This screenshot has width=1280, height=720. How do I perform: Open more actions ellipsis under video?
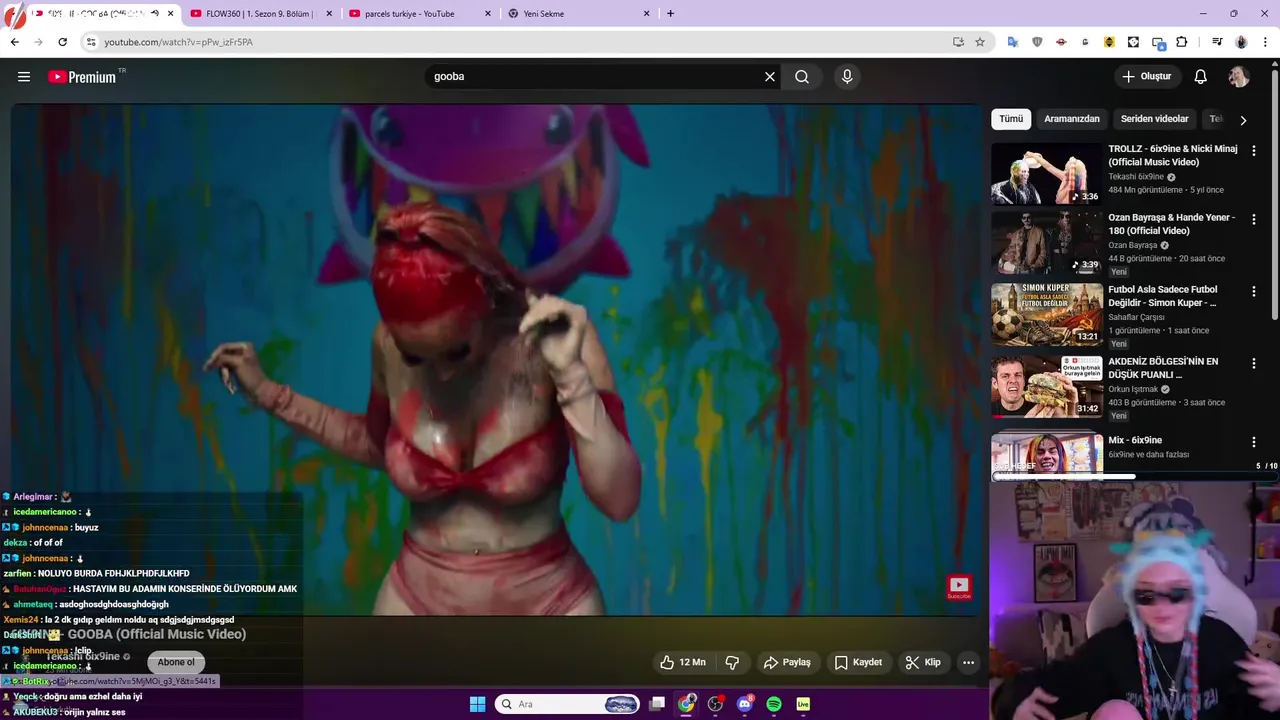[968, 662]
